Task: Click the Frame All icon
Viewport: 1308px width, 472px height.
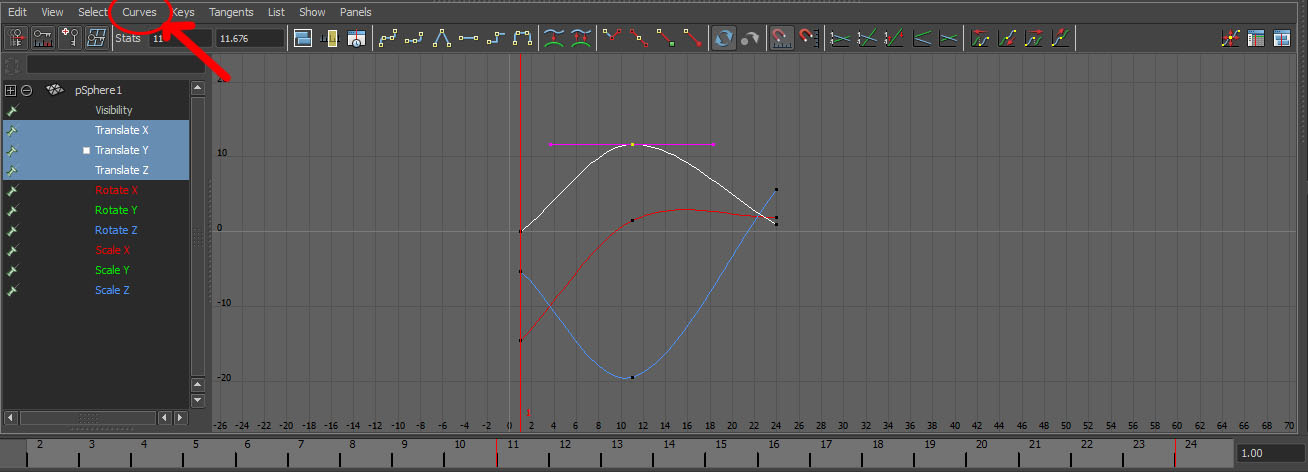Action: pos(303,38)
